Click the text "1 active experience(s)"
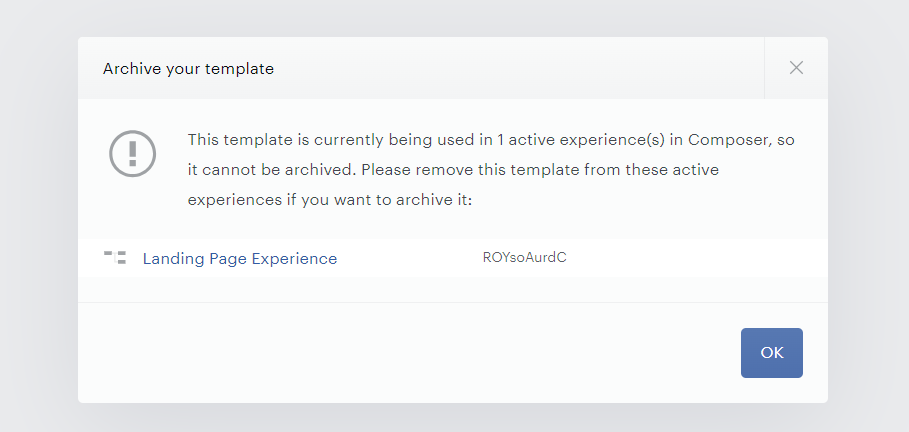This screenshot has height=432, width=909. click(x=580, y=140)
